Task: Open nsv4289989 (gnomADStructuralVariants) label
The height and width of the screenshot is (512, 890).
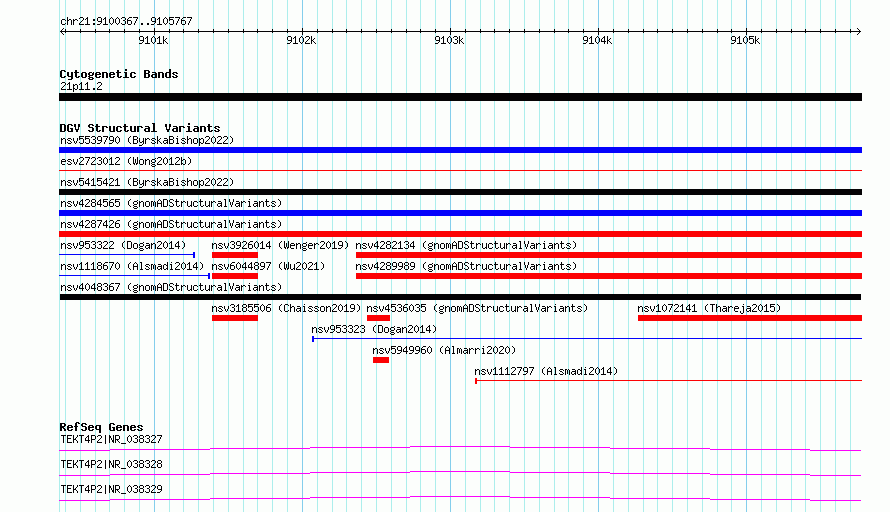Action: (x=466, y=266)
